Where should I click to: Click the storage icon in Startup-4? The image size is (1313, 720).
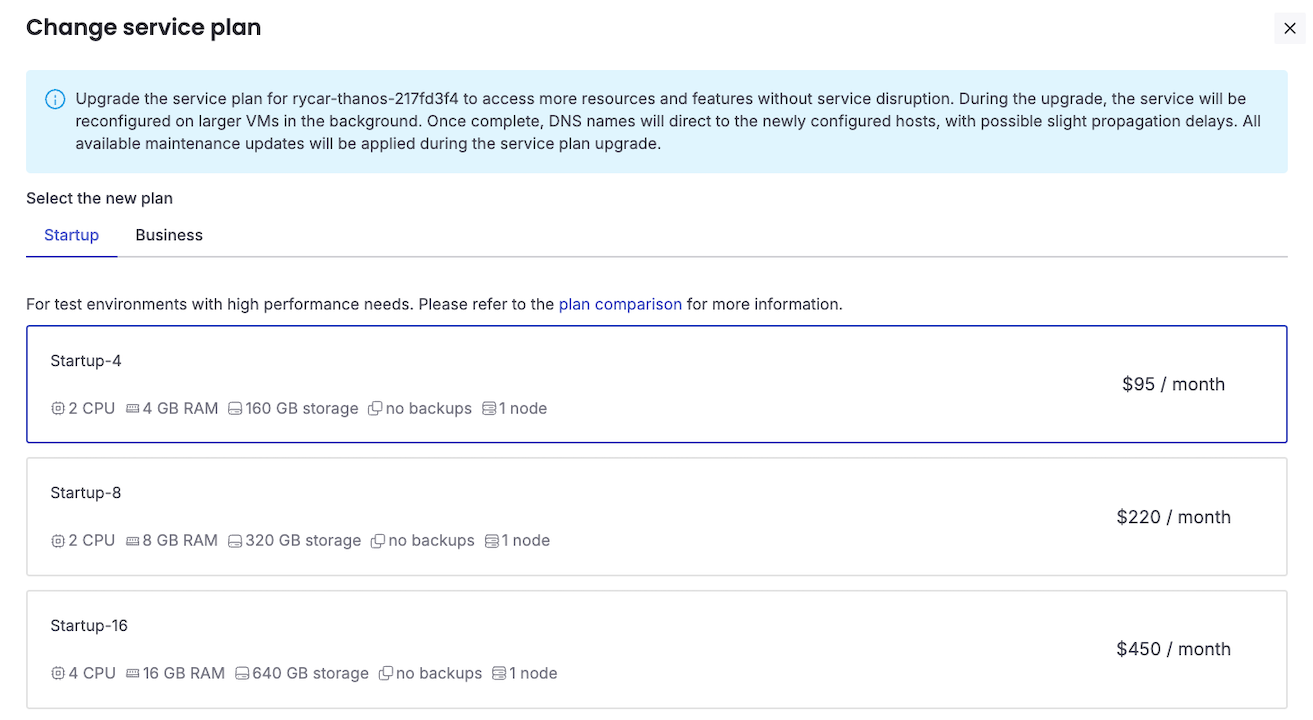tap(235, 408)
